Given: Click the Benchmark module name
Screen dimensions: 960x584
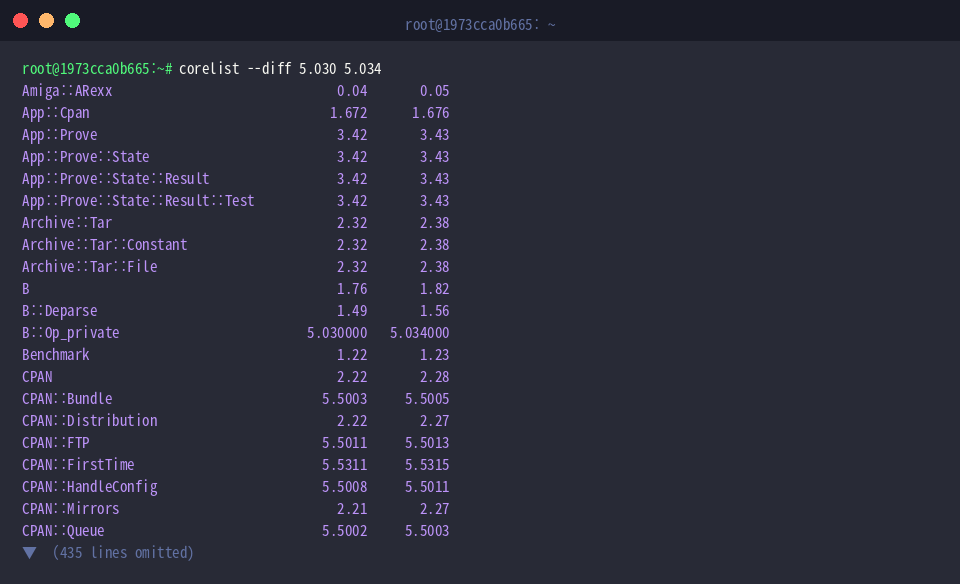Looking at the screenshot, I should pyautogui.click(x=56, y=355).
